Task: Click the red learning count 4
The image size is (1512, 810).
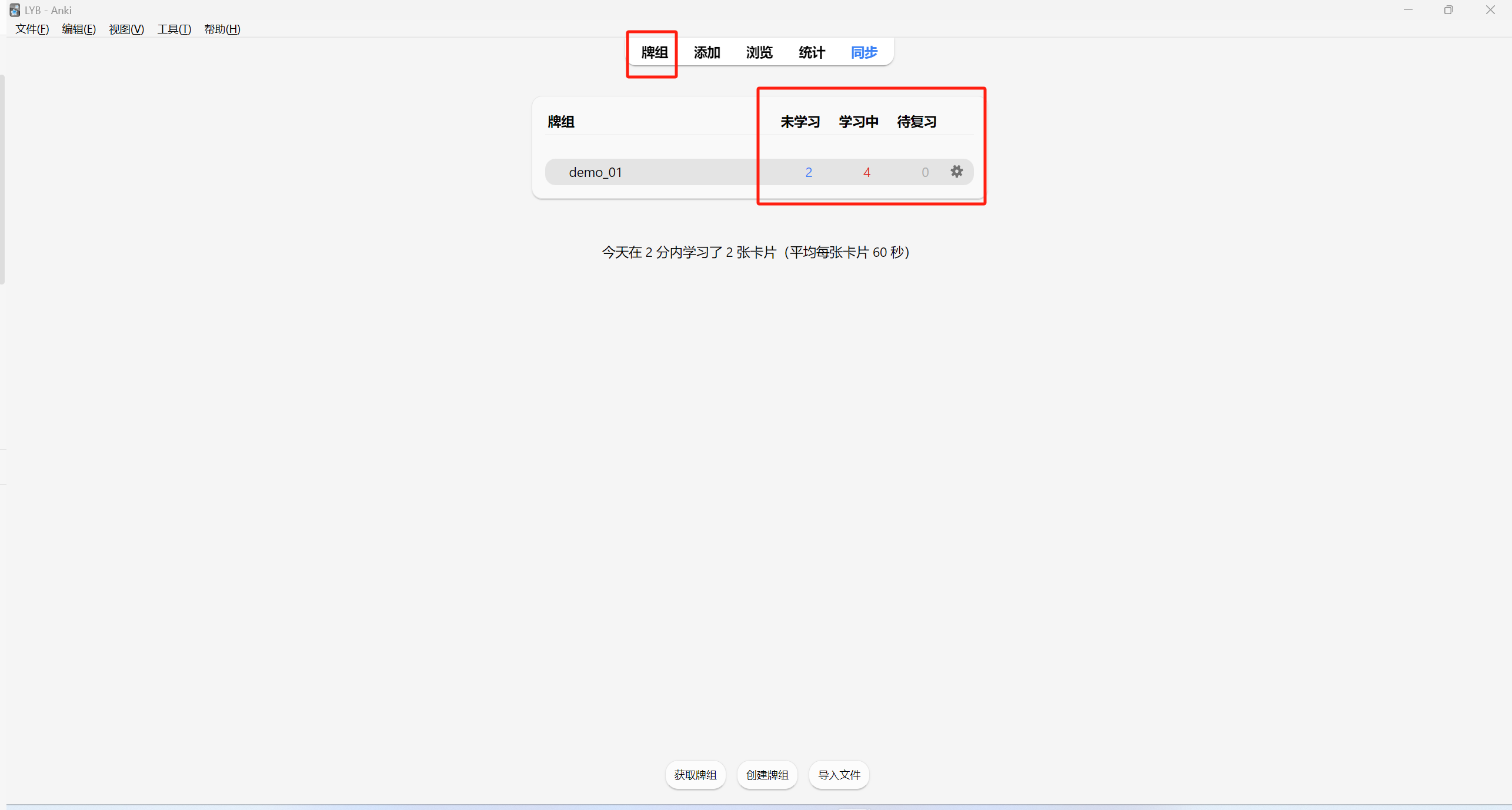Action: click(866, 172)
